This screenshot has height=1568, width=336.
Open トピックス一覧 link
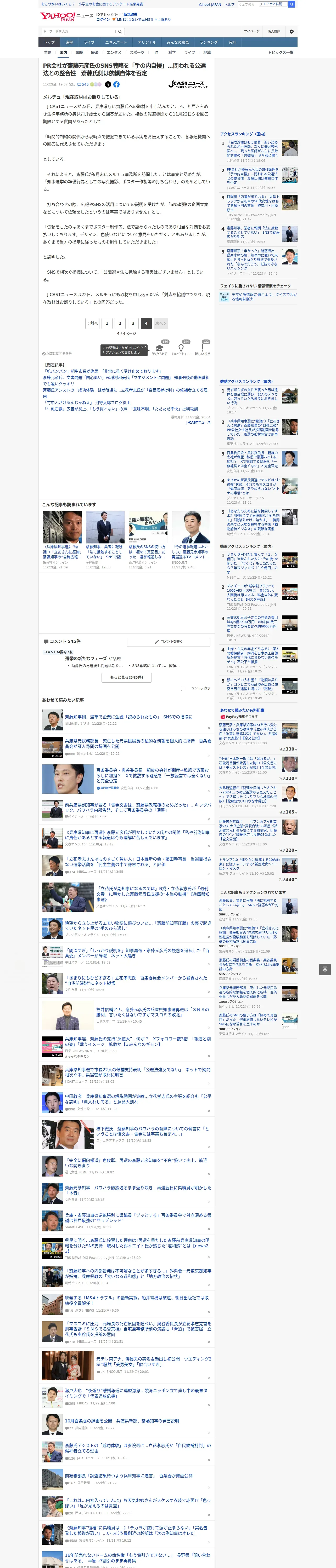281,52
